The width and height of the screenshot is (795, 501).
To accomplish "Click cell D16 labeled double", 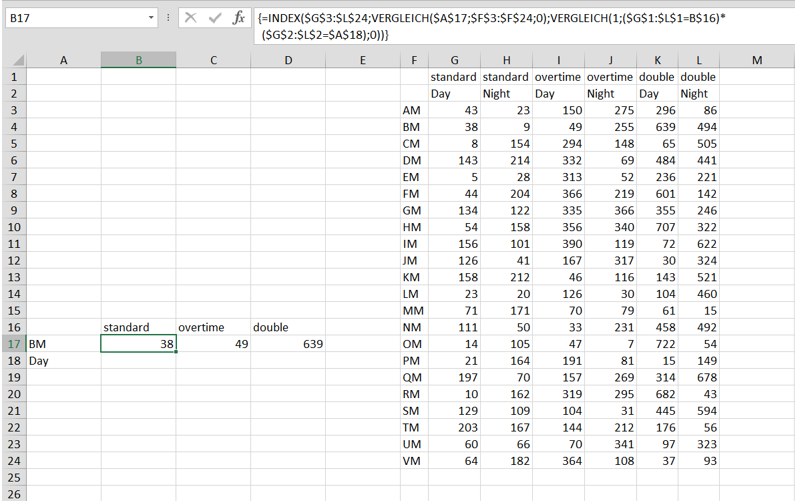I will coord(288,327).
